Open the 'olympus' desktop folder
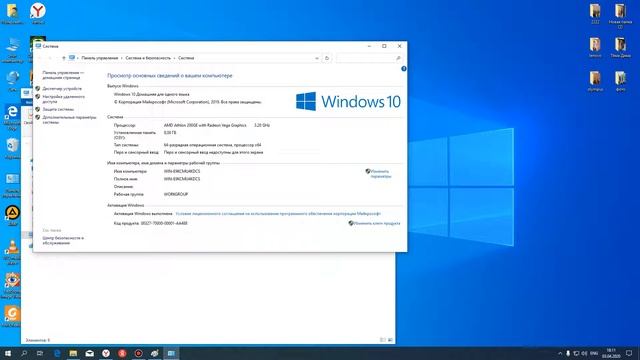Screen dimensions: 640x360 pos(595,80)
